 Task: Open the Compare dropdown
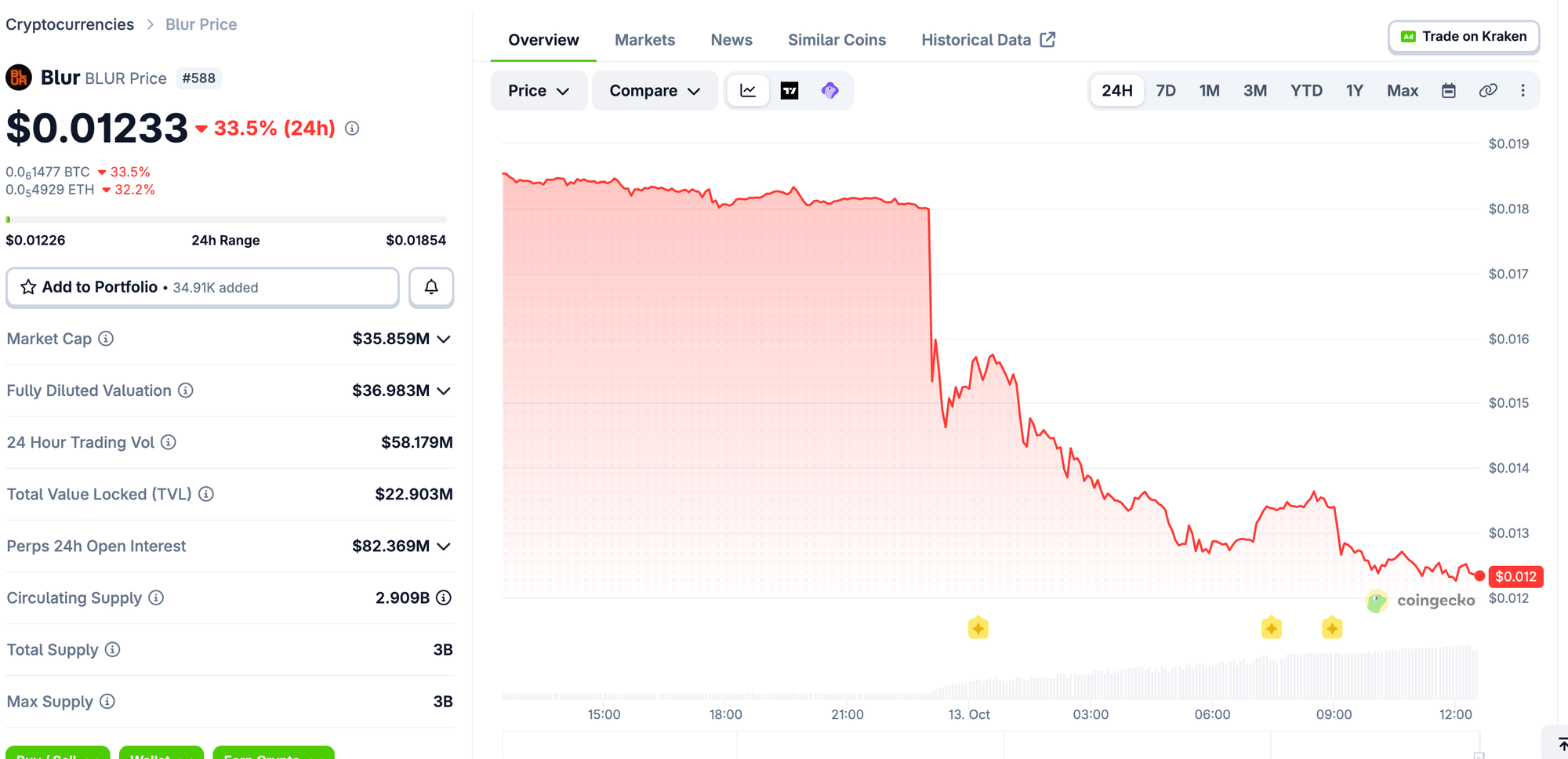coord(655,91)
